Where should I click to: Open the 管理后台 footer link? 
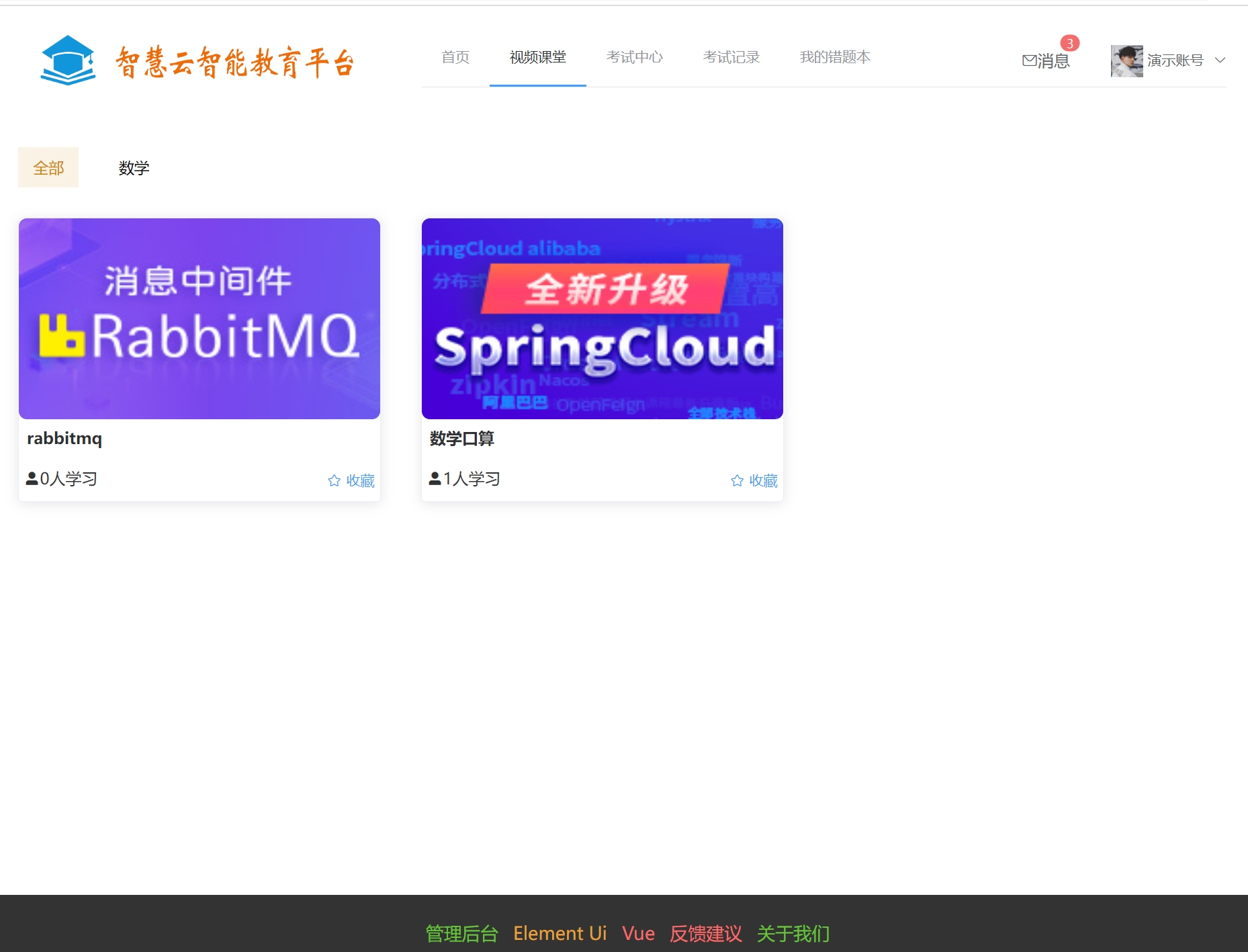coord(462,933)
